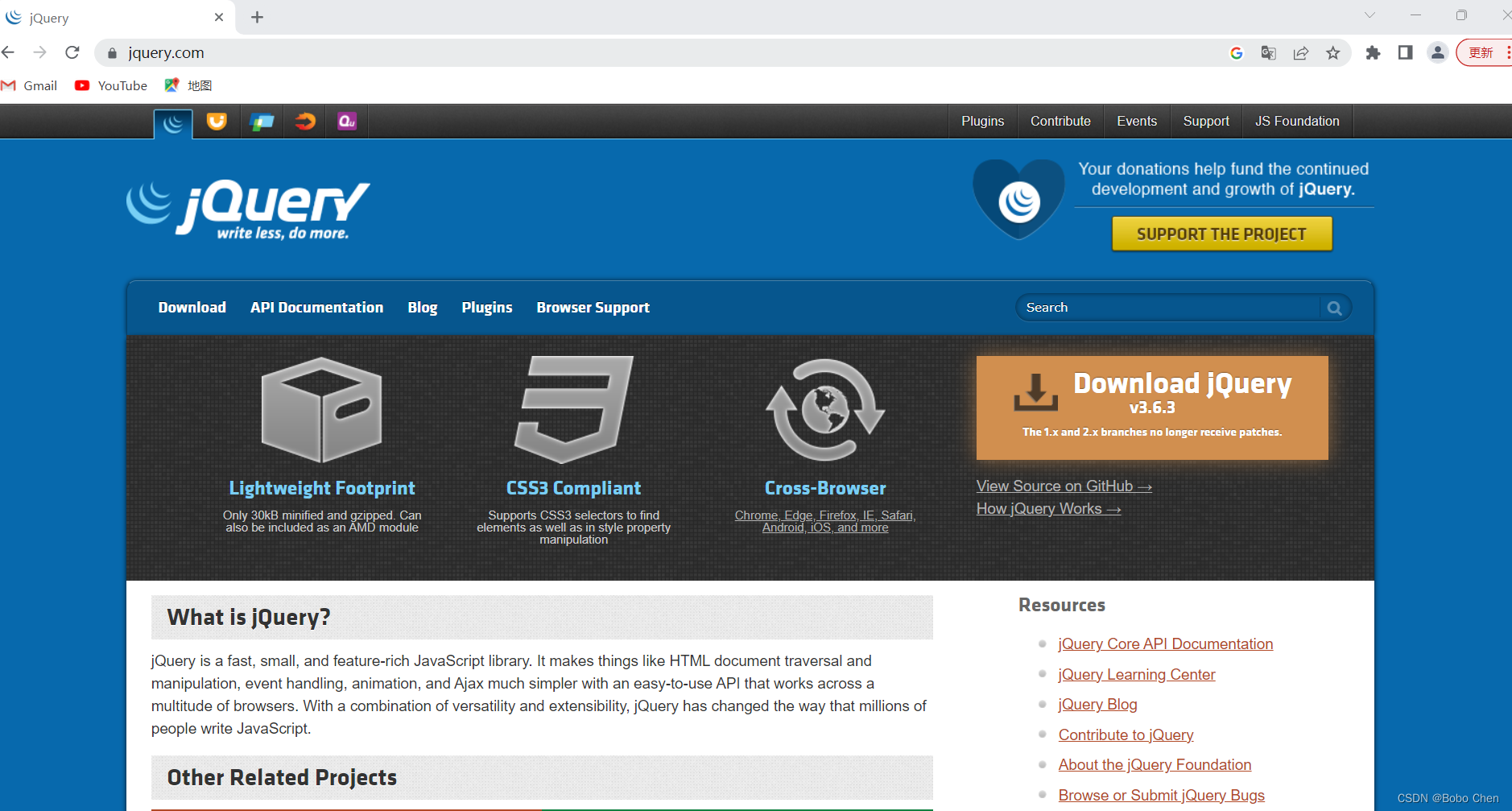This screenshot has height=811, width=1512.
Task: Open jQuery Core API Documentation link
Action: click(x=1165, y=644)
